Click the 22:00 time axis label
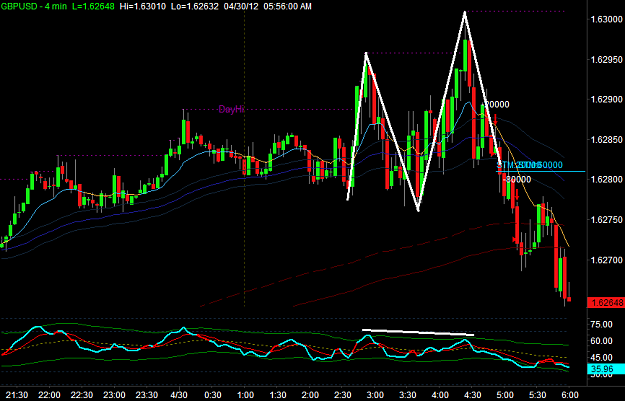625x401 pixels. click(50, 395)
